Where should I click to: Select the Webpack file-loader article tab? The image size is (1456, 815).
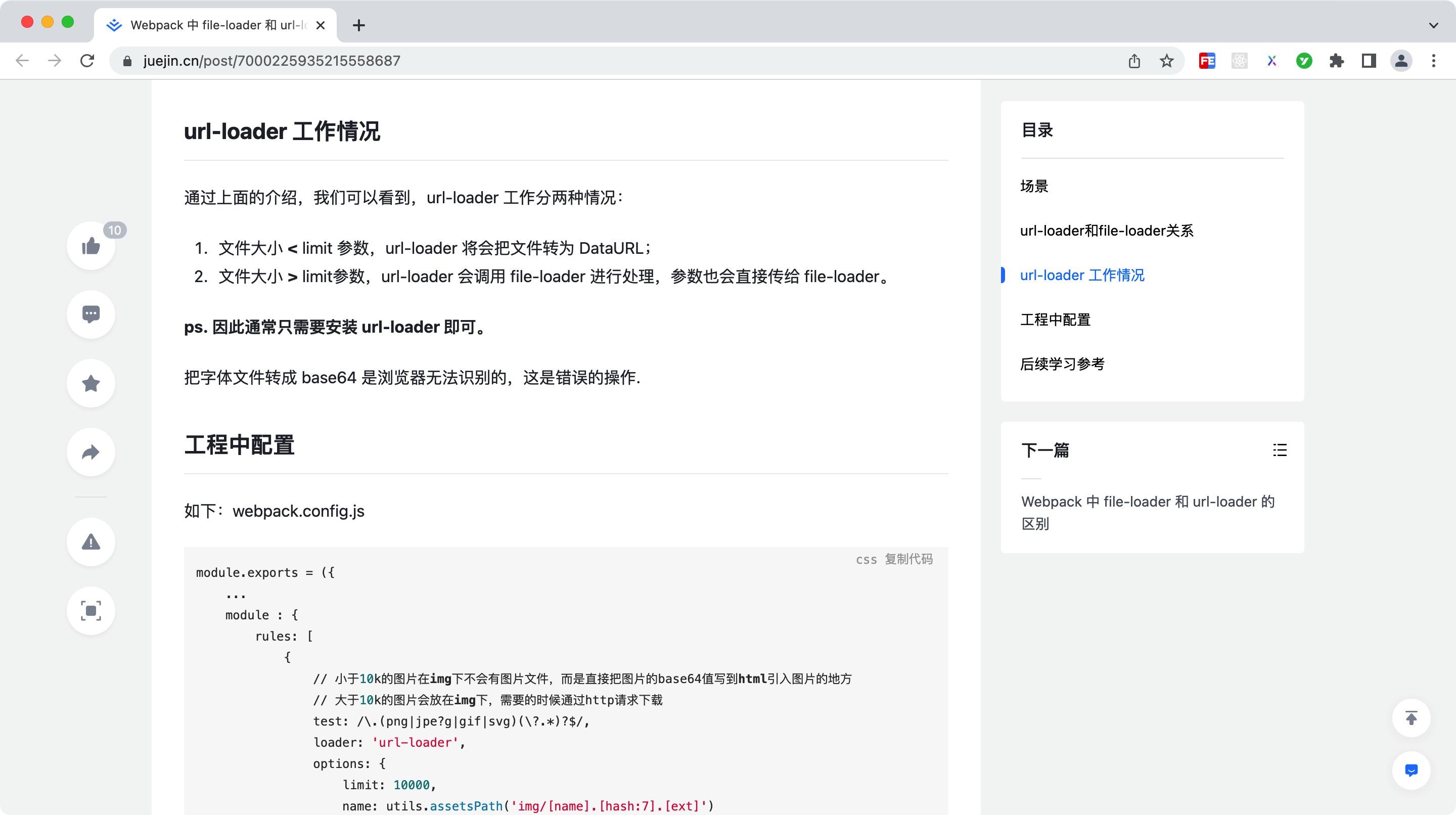tap(209, 25)
